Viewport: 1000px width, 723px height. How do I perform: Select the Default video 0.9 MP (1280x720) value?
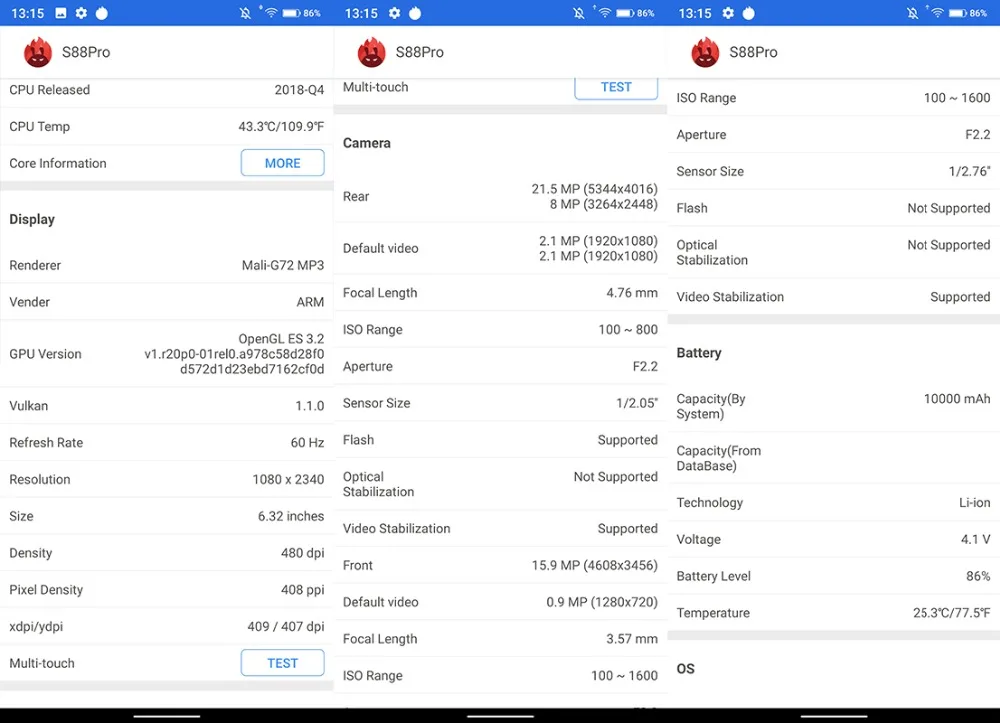602,602
